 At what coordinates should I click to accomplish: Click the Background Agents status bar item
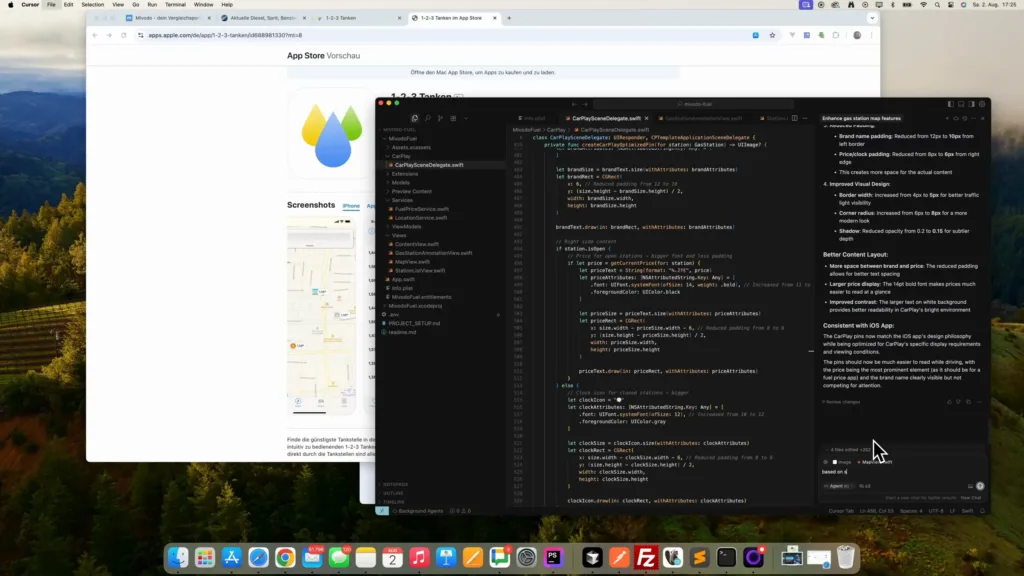click(419, 511)
